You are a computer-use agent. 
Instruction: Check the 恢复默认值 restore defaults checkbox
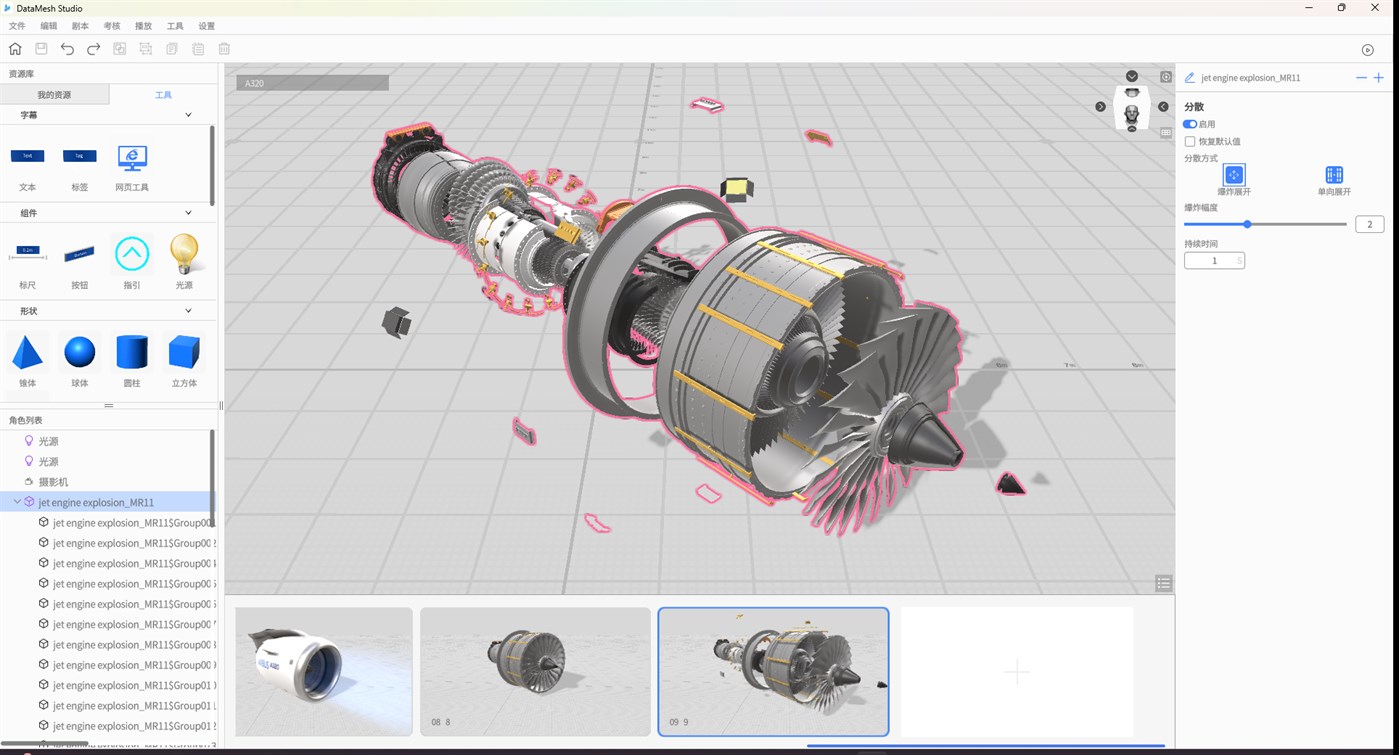point(1190,142)
